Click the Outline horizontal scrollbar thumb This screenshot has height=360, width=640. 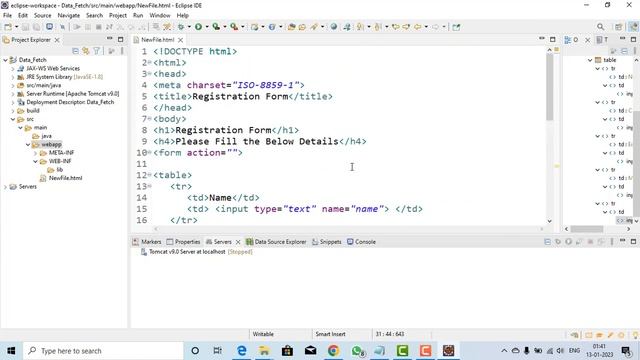(x=587, y=229)
